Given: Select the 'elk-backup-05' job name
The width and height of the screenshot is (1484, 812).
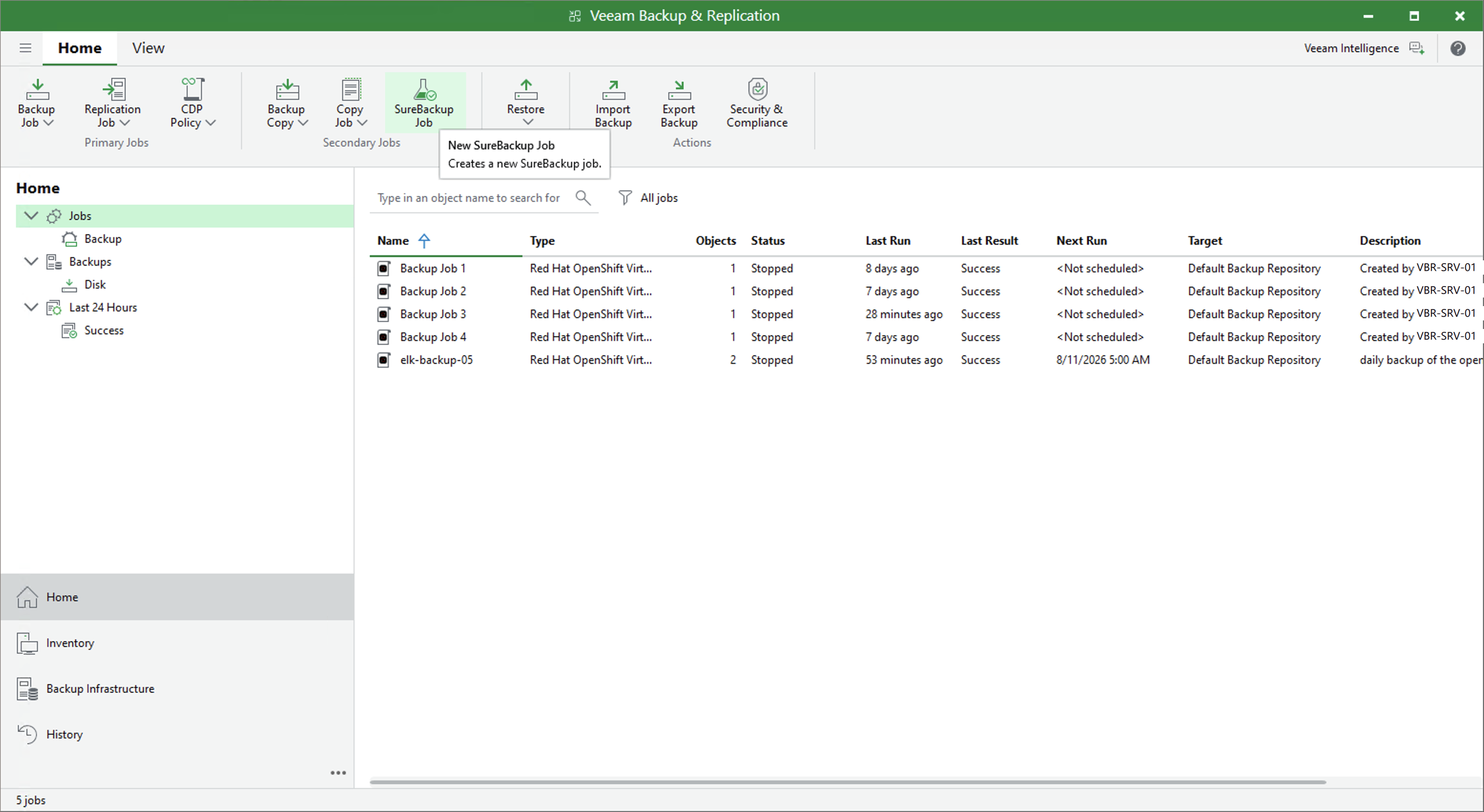Looking at the screenshot, I should [x=436, y=360].
